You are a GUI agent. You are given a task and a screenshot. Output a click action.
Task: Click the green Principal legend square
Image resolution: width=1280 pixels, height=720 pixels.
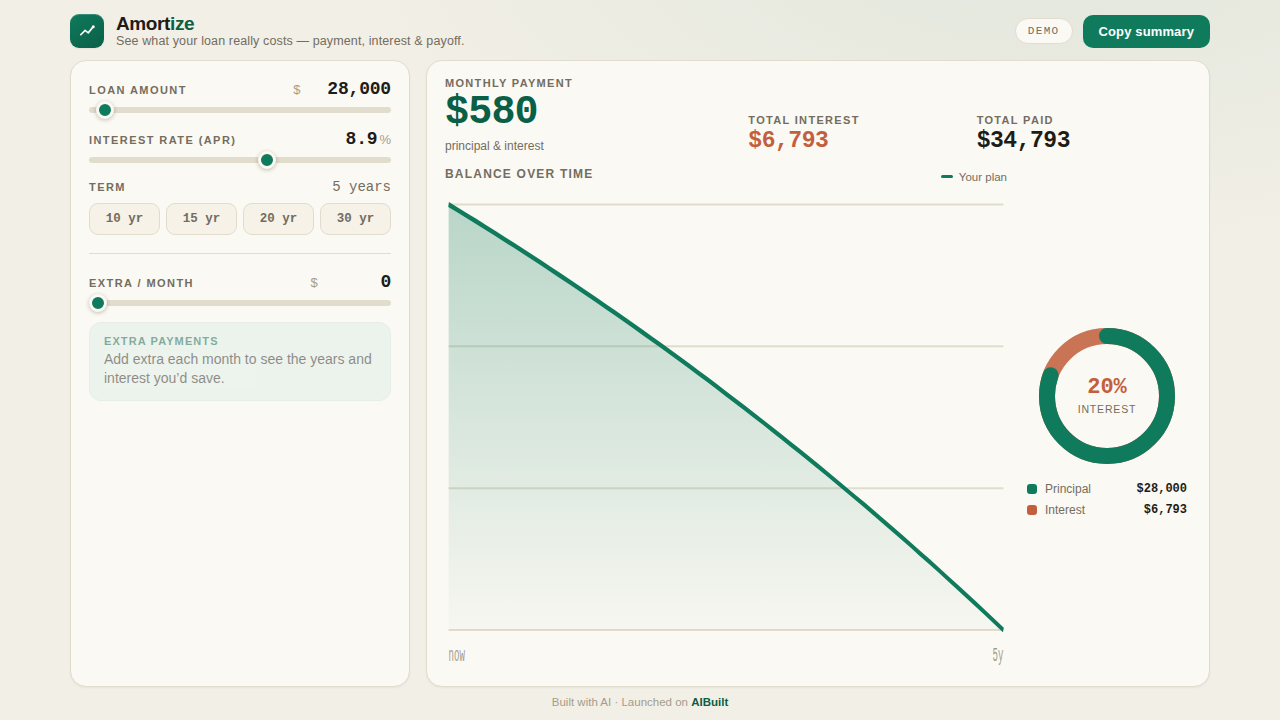click(x=1032, y=489)
